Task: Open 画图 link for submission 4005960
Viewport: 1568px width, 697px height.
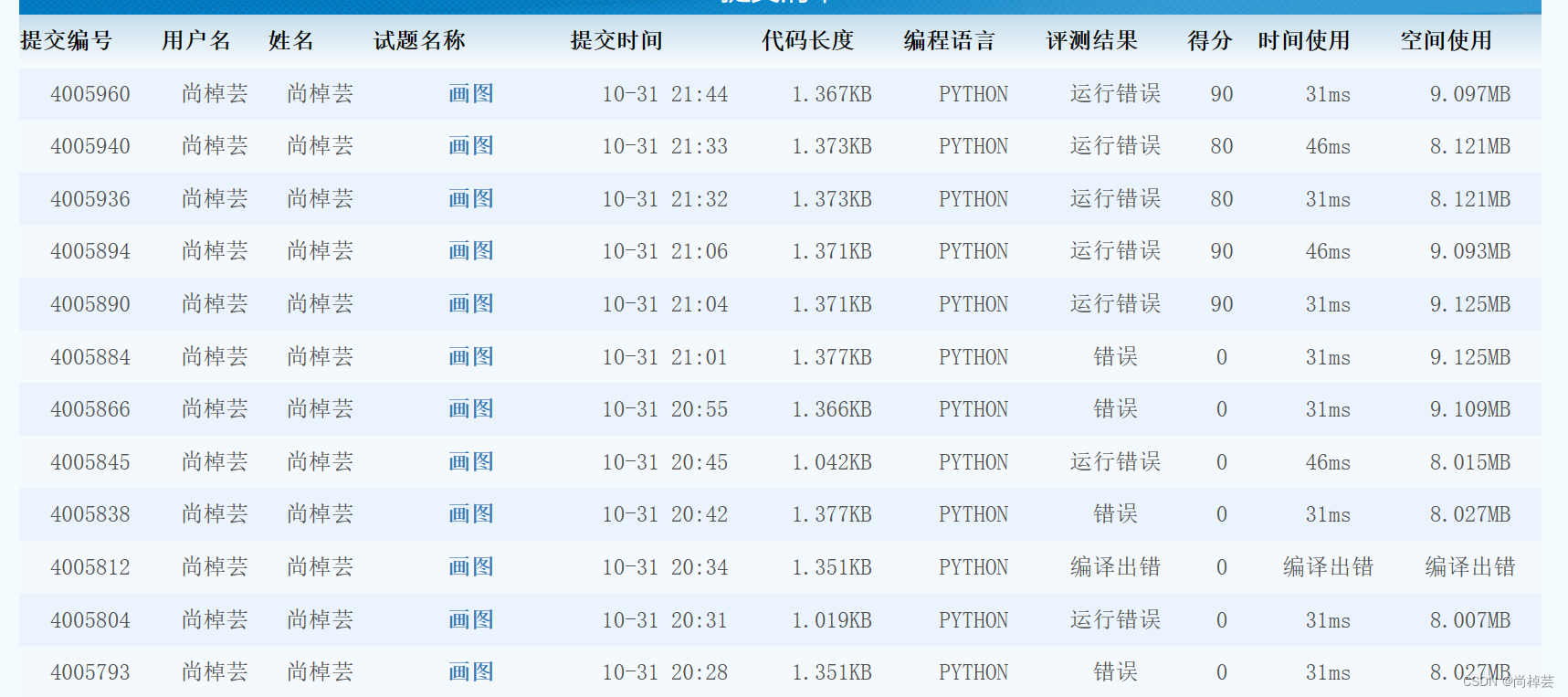Action: coord(471,94)
